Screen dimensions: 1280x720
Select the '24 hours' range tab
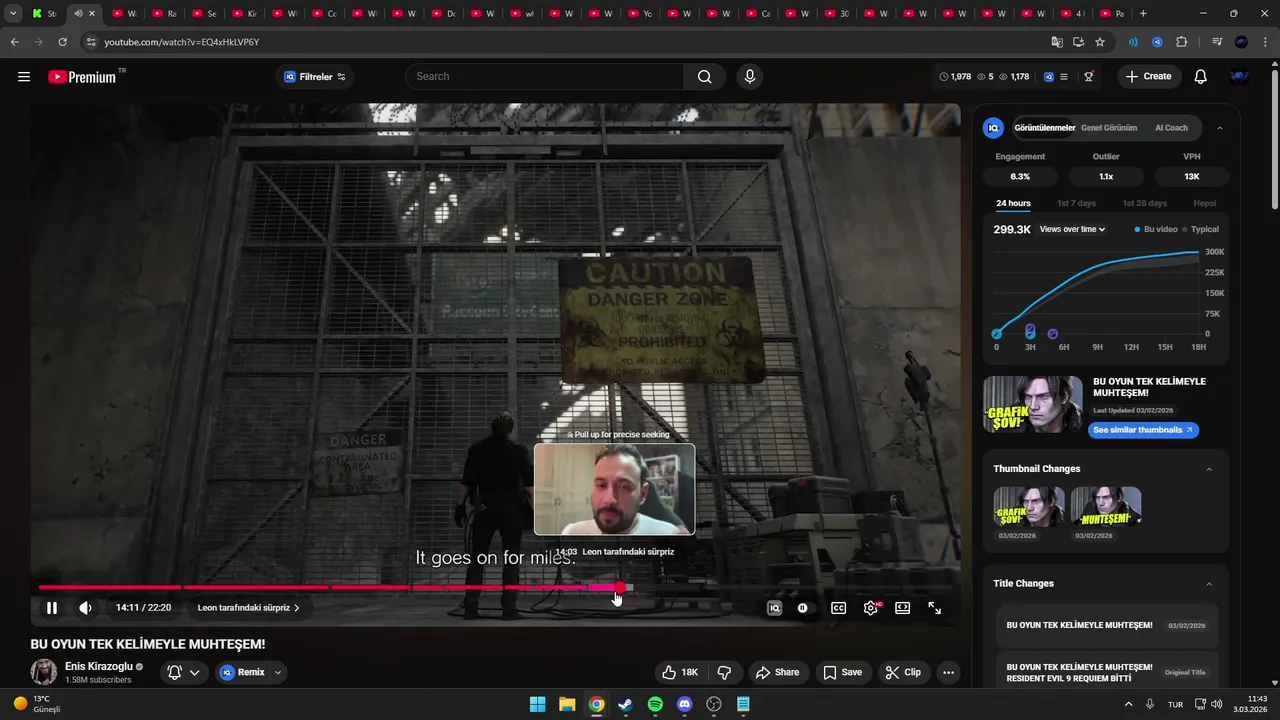tap(1013, 203)
